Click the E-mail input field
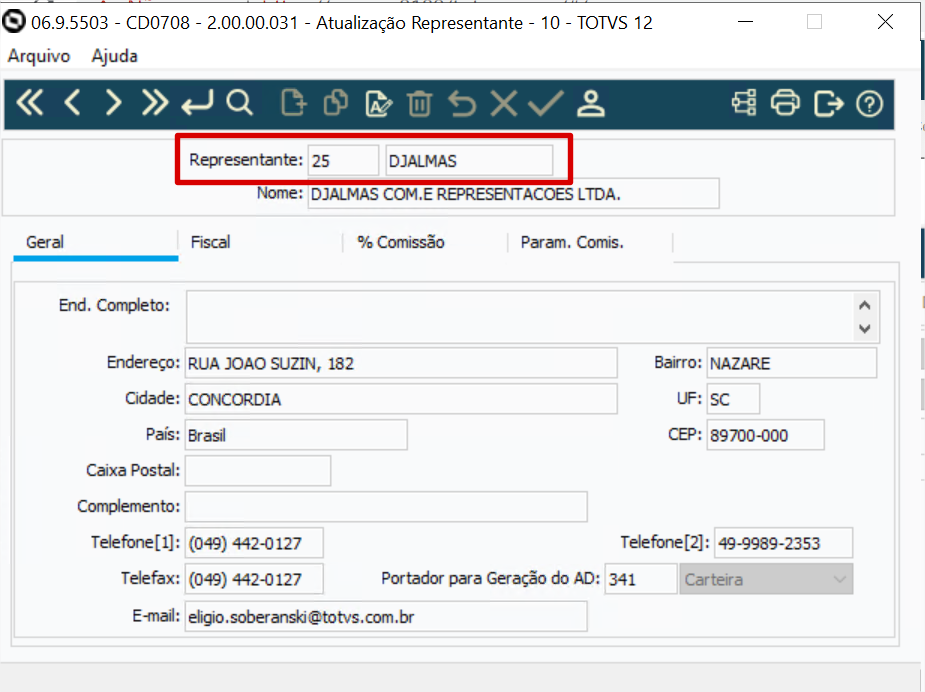This screenshot has height=692, width=925. 385,616
